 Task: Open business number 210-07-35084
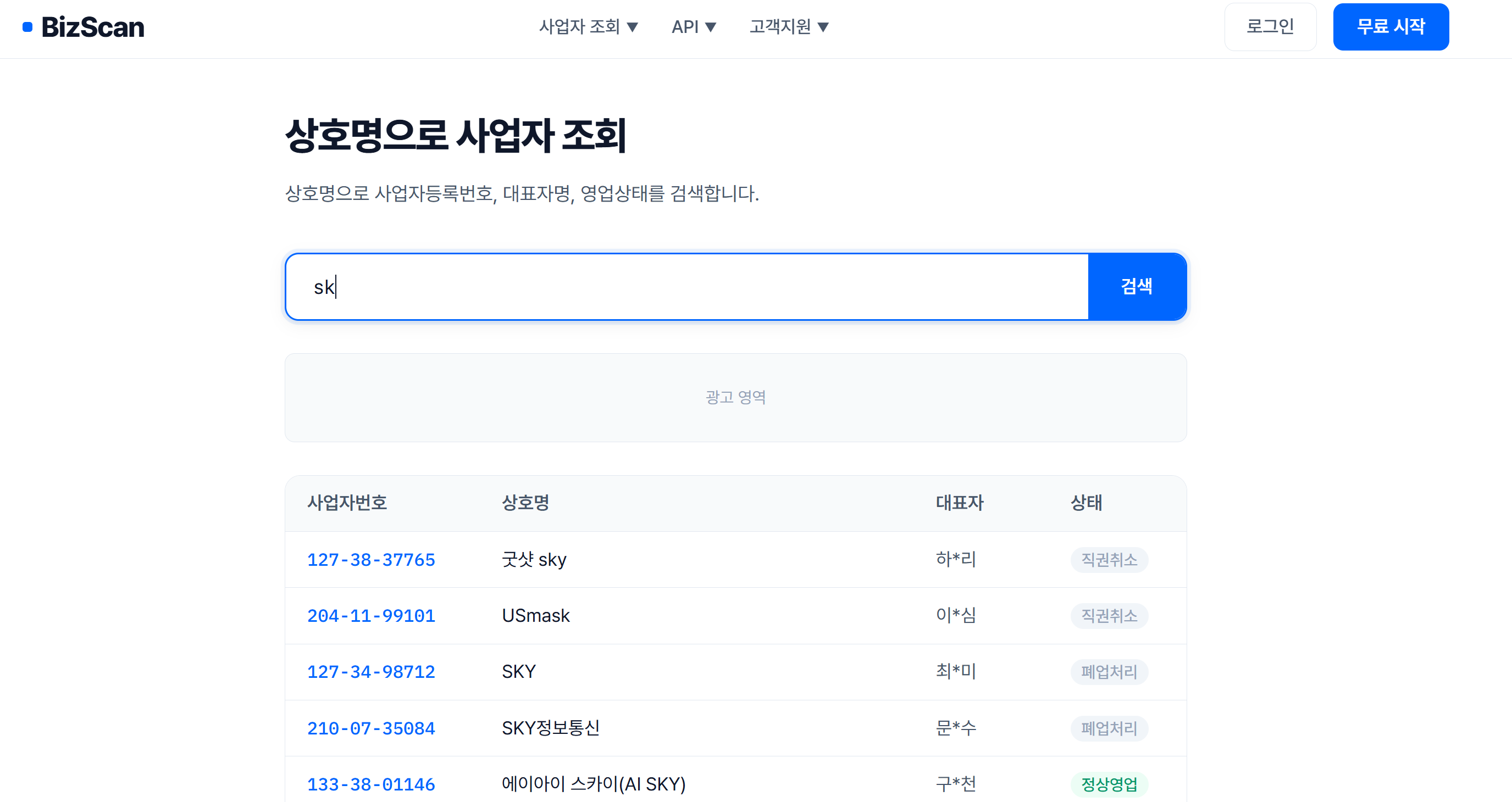pyautogui.click(x=371, y=728)
